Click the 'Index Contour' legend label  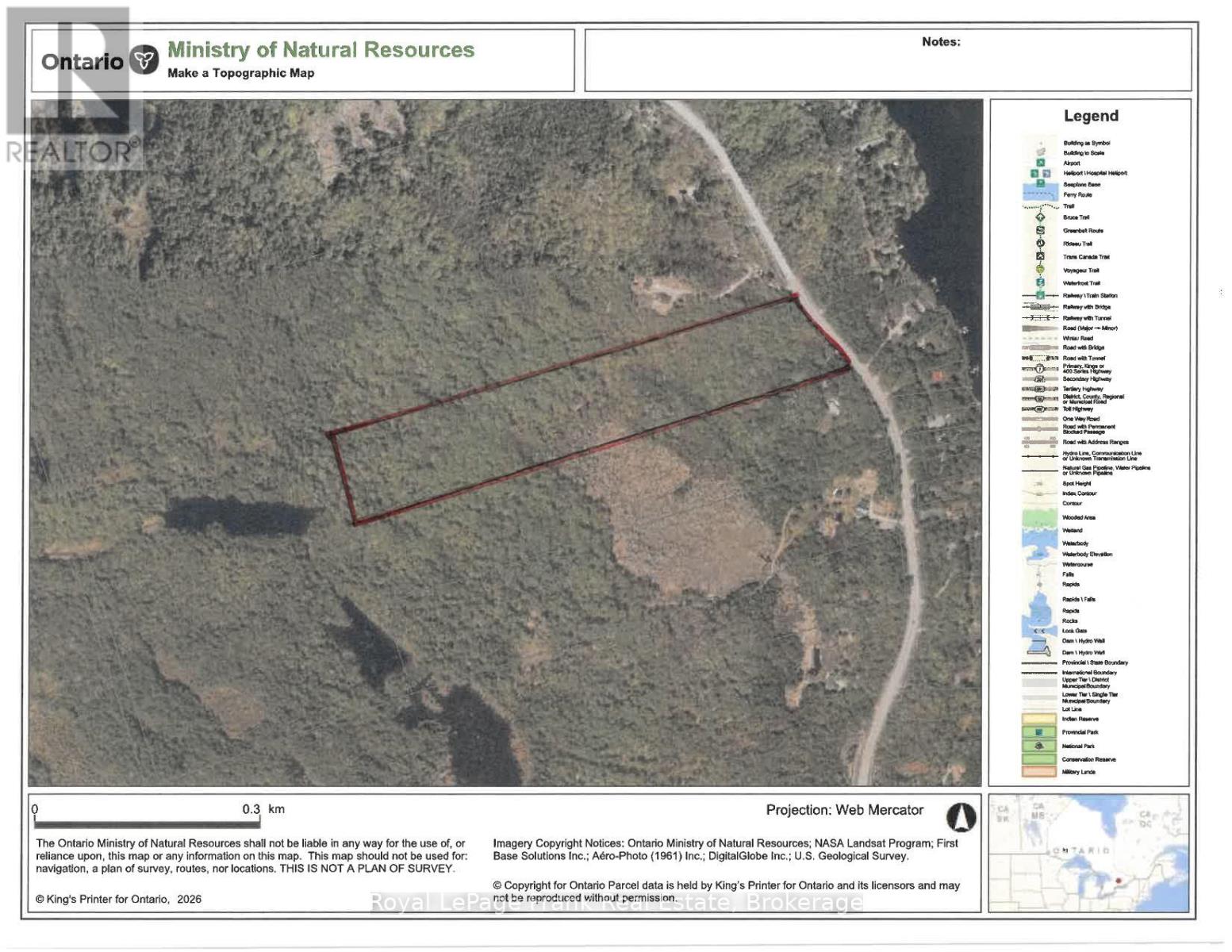coord(1079,493)
